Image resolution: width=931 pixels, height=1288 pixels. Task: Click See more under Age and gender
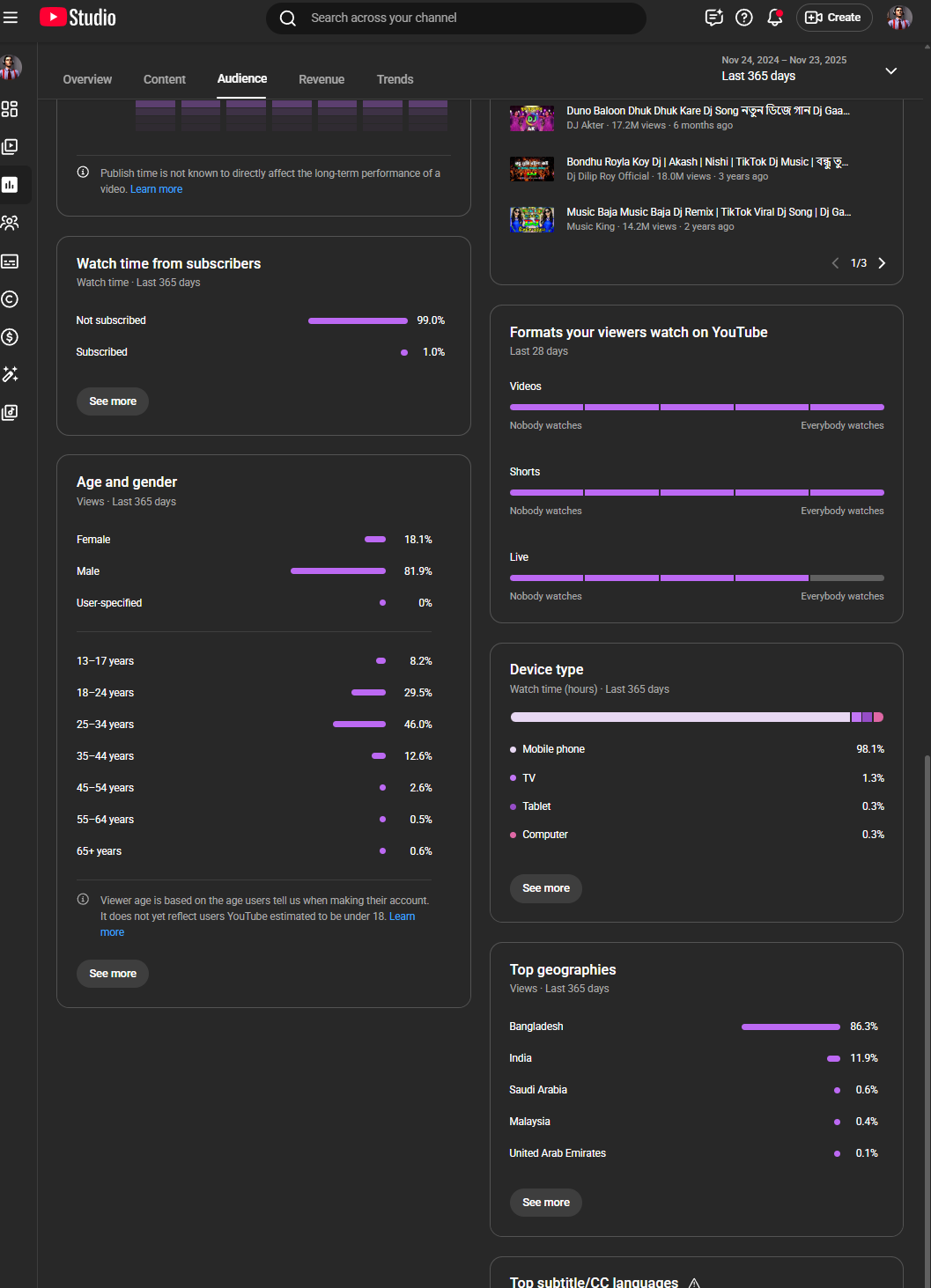(113, 974)
